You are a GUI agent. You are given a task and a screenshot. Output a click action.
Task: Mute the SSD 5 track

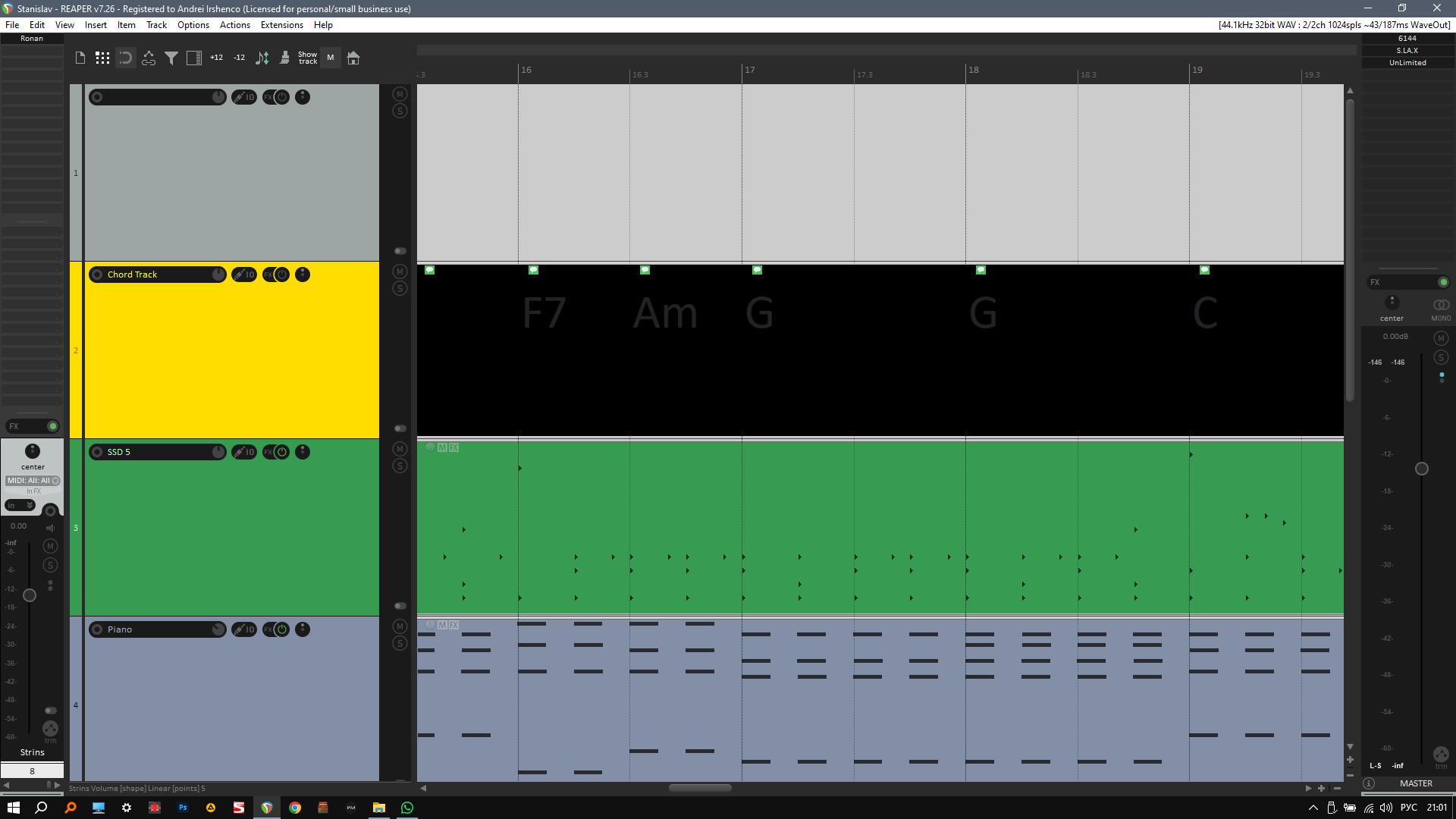click(400, 449)
